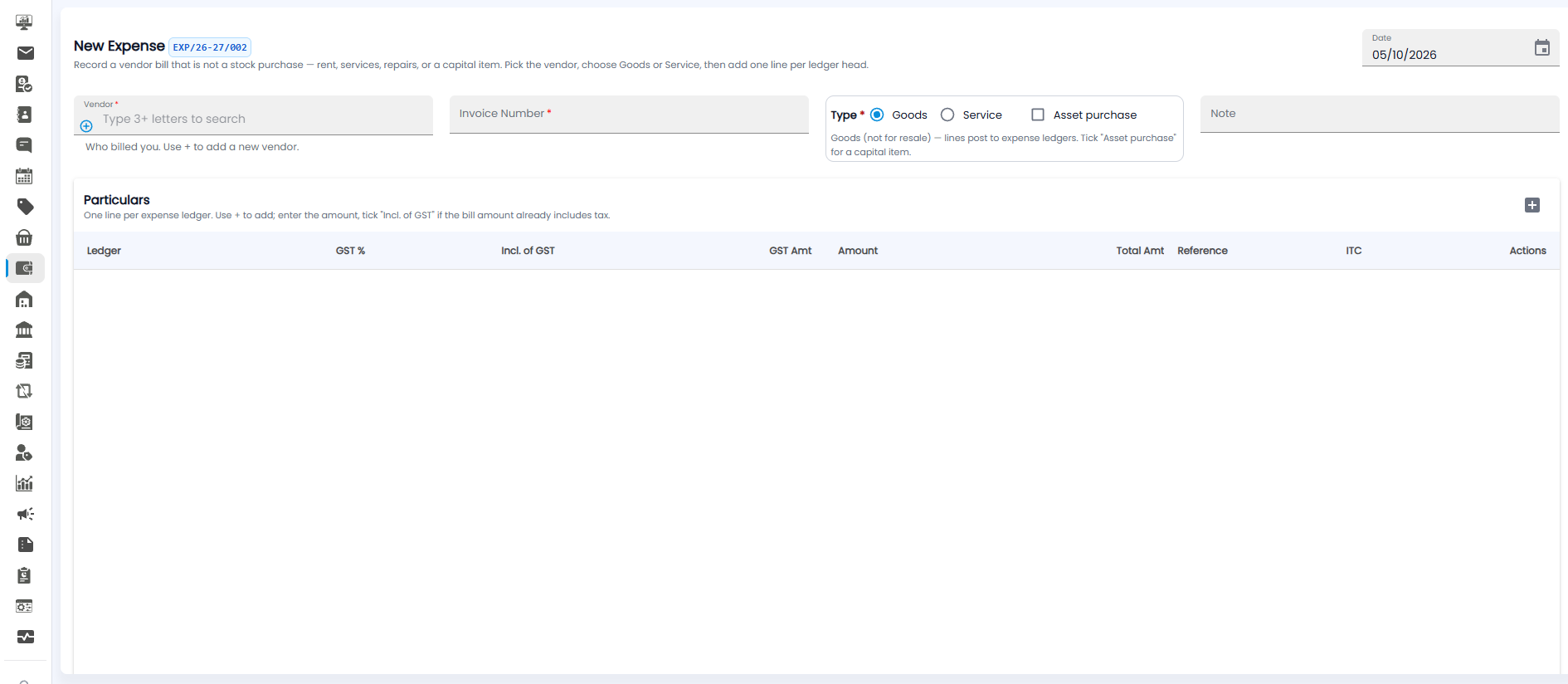Open the warehouse building icon in sidebar
Screen dimensions: 1568x684
coord(25,299)
